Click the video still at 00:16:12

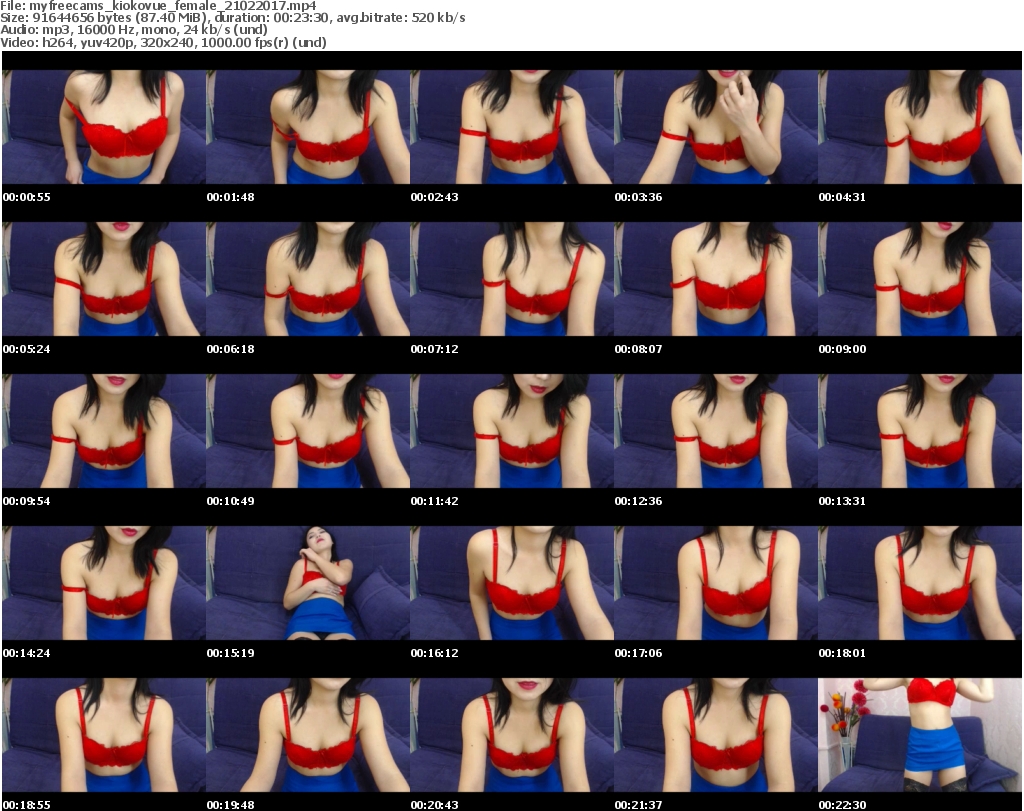(x=512, y=583)
